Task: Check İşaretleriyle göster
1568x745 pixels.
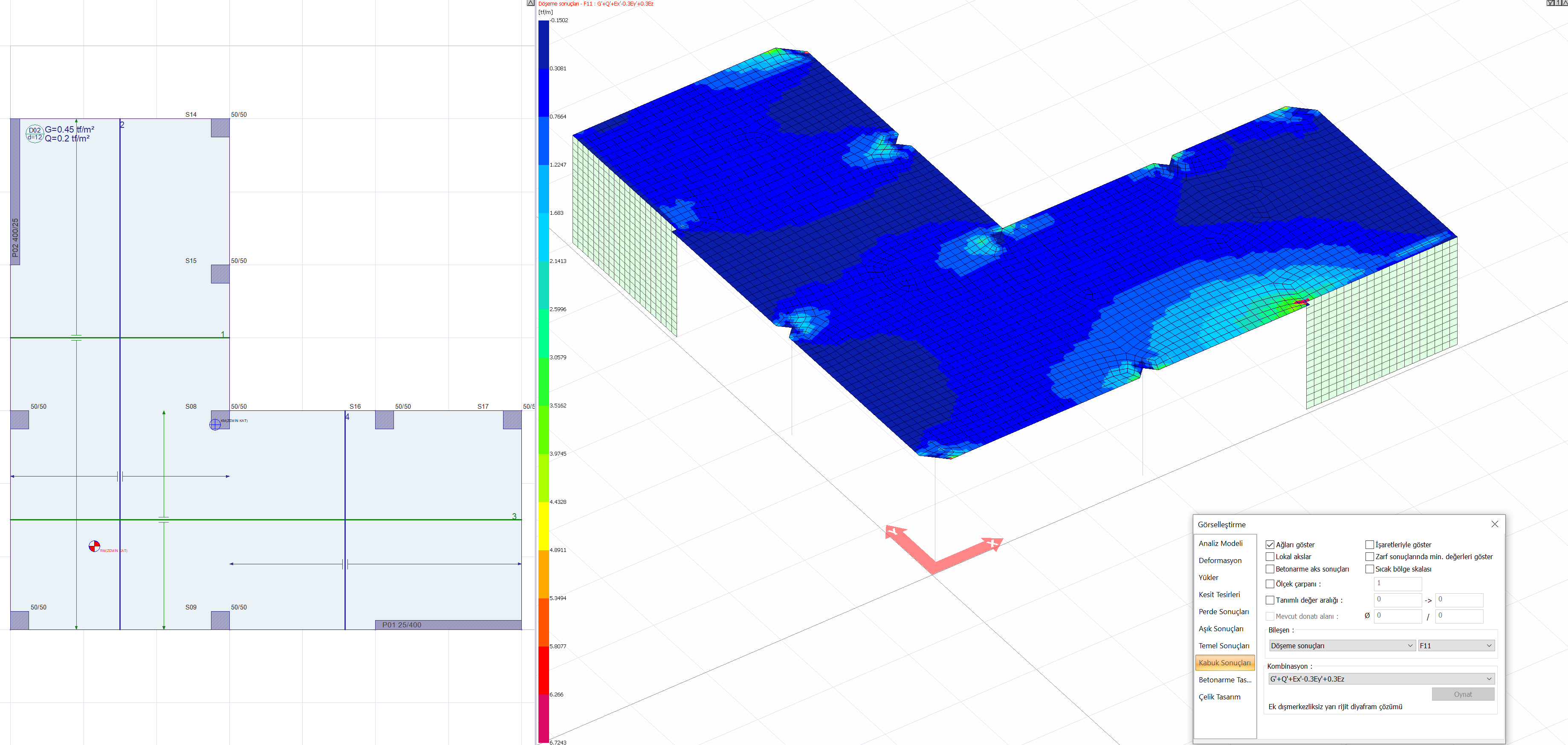Action: (x=1370, y=544)
